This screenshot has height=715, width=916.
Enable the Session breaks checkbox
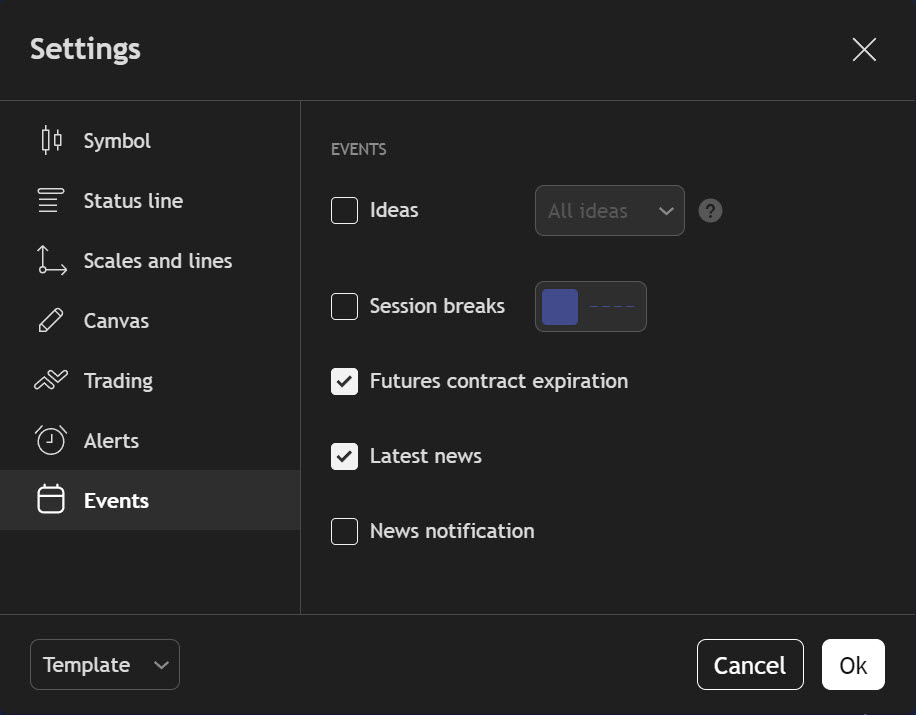click(x=344, y=306)
